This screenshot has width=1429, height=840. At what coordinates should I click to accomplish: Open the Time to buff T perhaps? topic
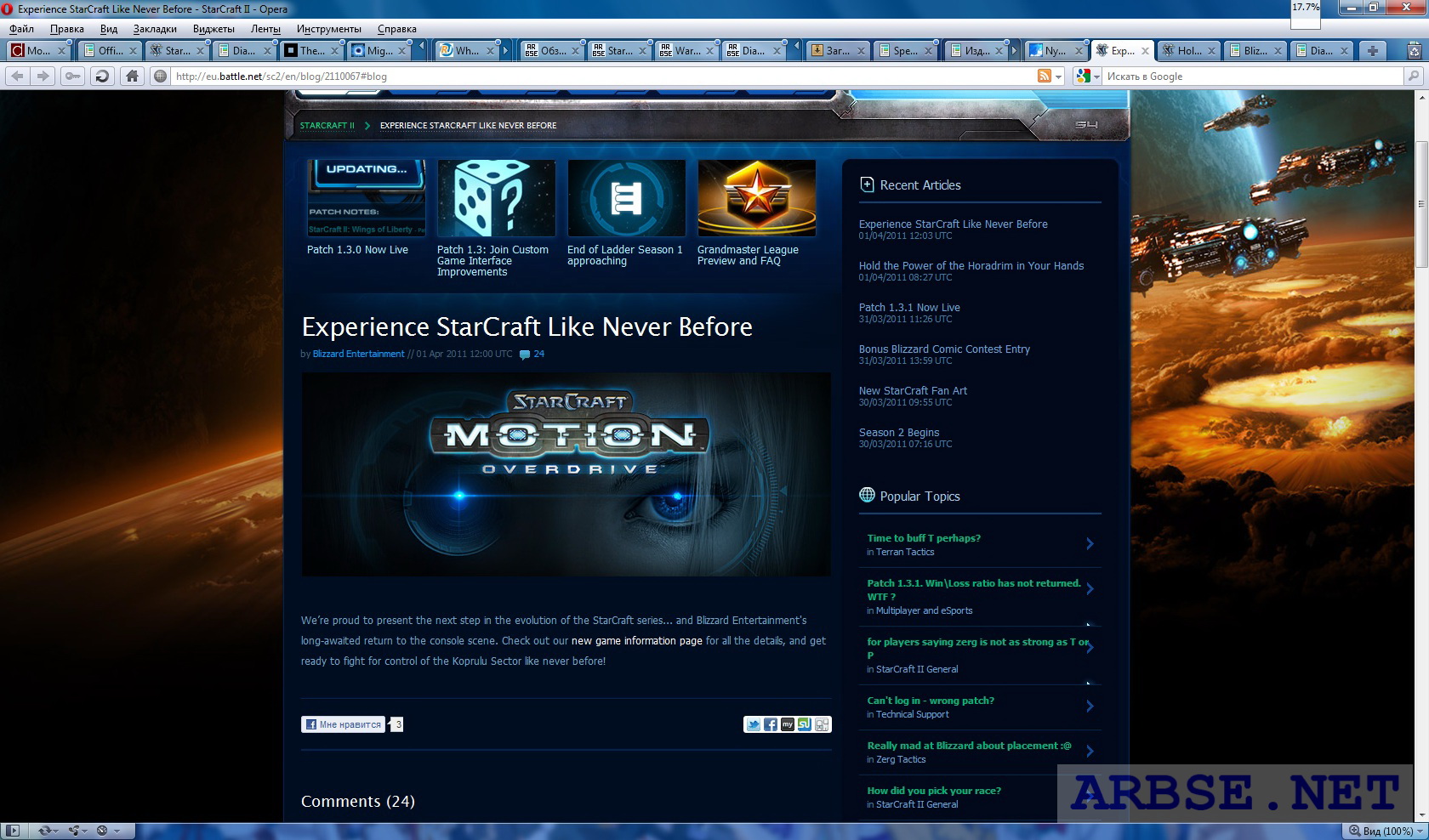[924, 538]
